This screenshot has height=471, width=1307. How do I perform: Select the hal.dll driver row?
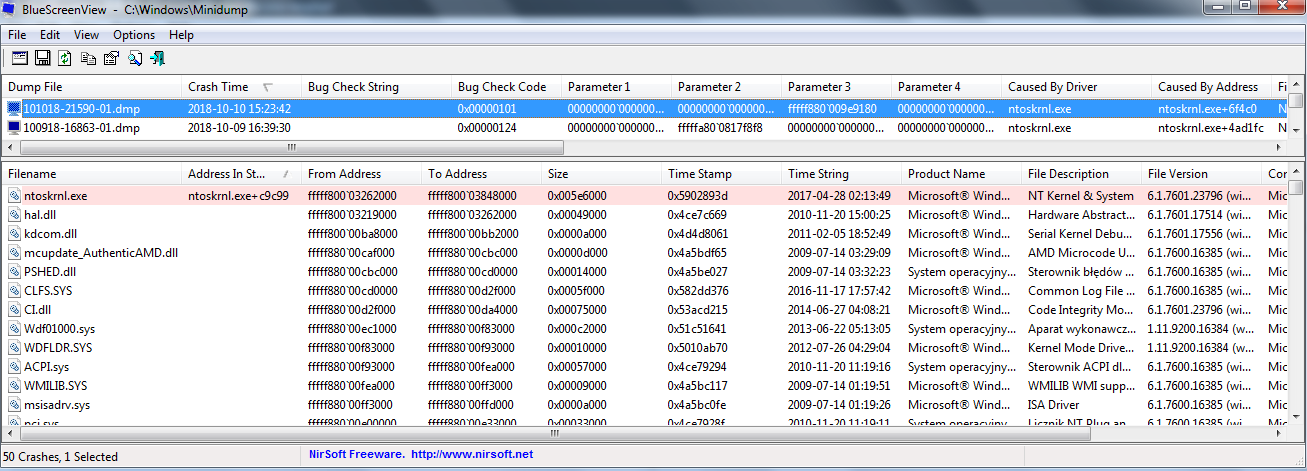tap(644, 215)
